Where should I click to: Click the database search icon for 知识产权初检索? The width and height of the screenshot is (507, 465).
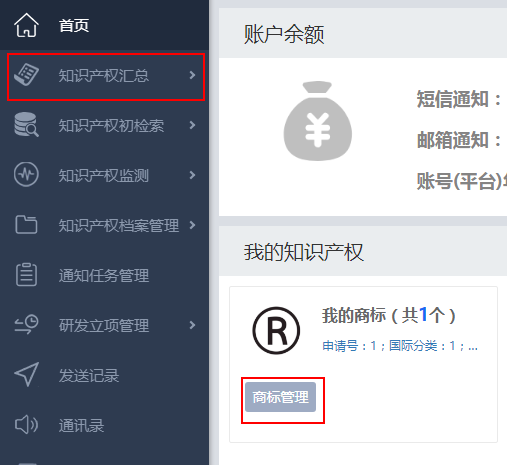[26, 125]
